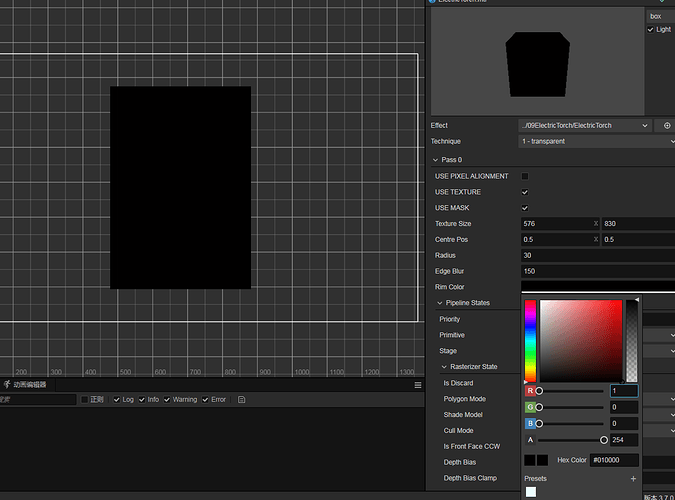Click the red R channel label
Image resolution: width=675 pixels, height=500 pixels.
[529, 391]
